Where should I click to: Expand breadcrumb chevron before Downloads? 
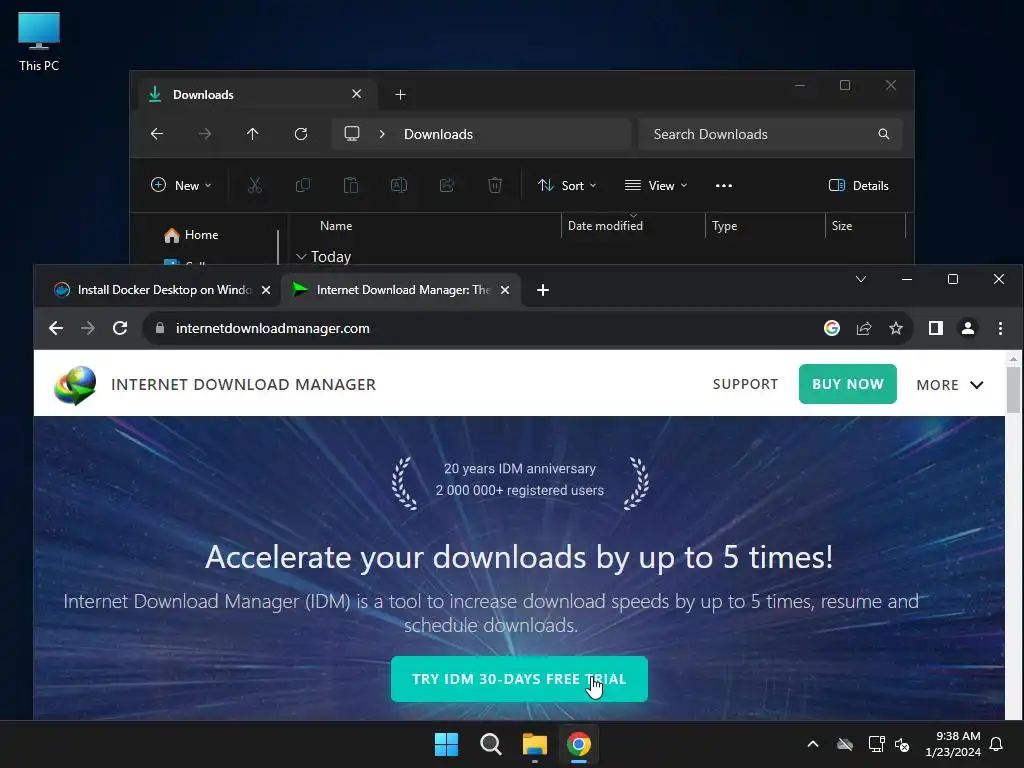382,134
